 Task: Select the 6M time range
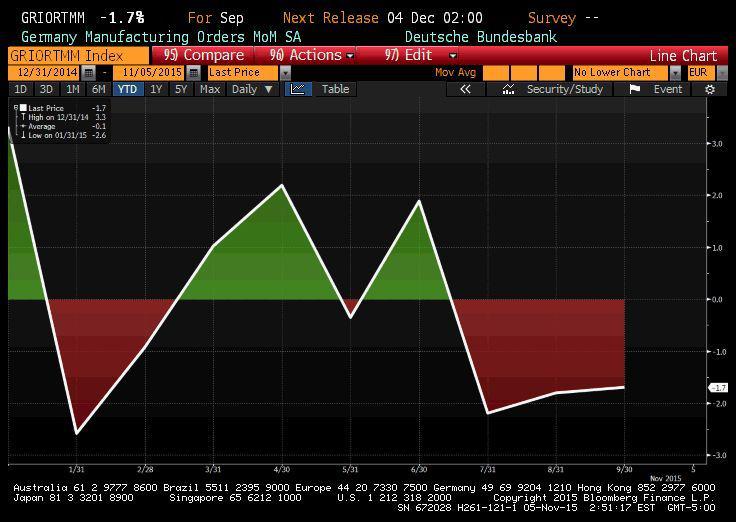click(x=99, y=89)
